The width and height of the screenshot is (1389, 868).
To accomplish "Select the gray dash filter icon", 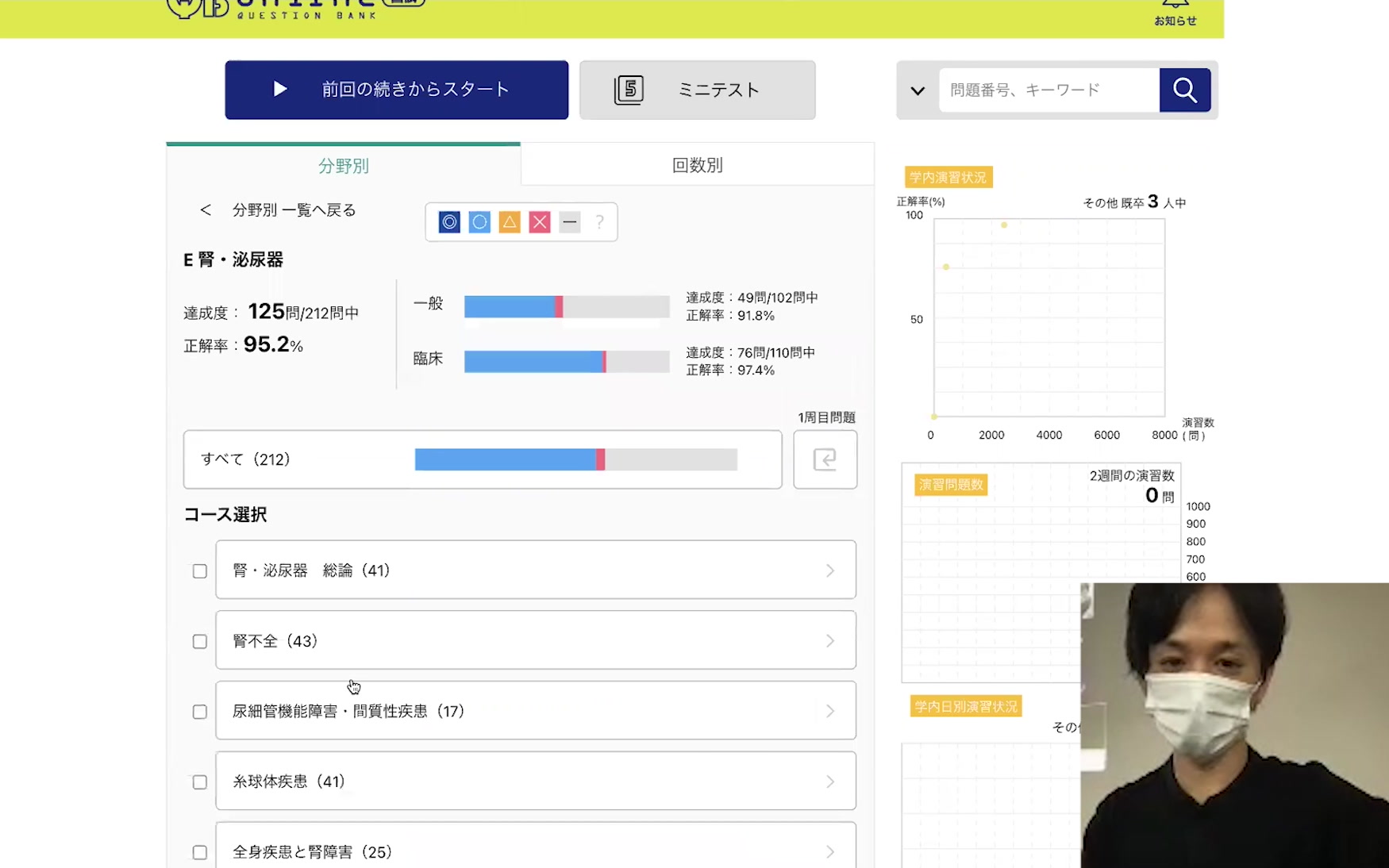I will coord(570,222).
